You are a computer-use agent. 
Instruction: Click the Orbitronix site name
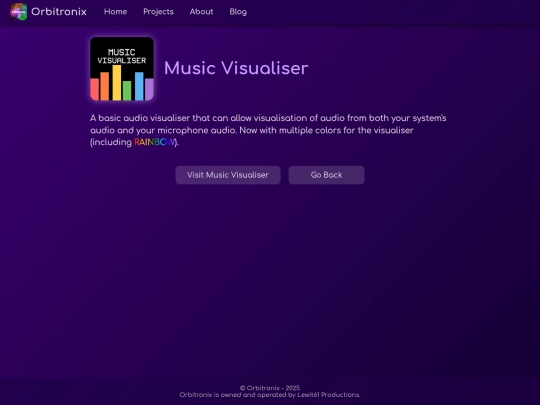[59, 12]
